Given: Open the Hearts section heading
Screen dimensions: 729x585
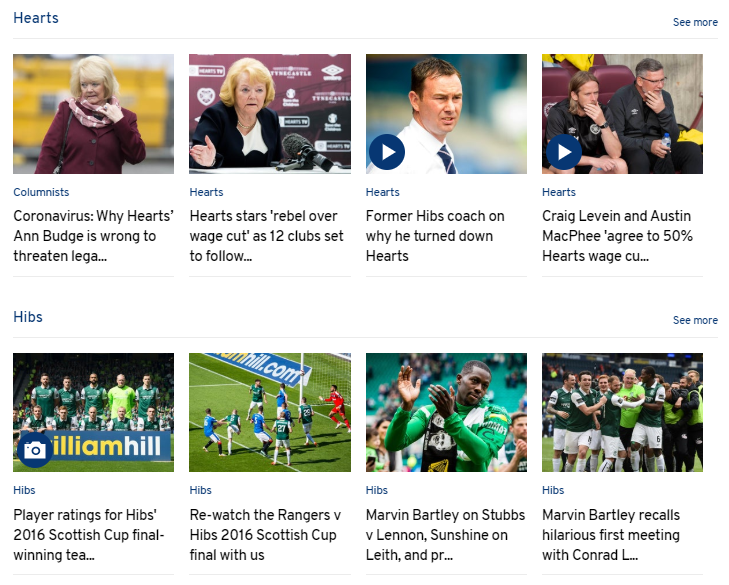Looking at the screenshot, I should [x=36, y=18].
